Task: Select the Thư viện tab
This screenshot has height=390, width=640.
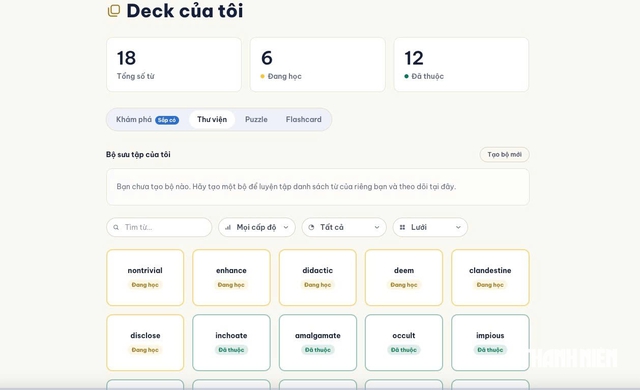Action: click(x=212, y=120)
